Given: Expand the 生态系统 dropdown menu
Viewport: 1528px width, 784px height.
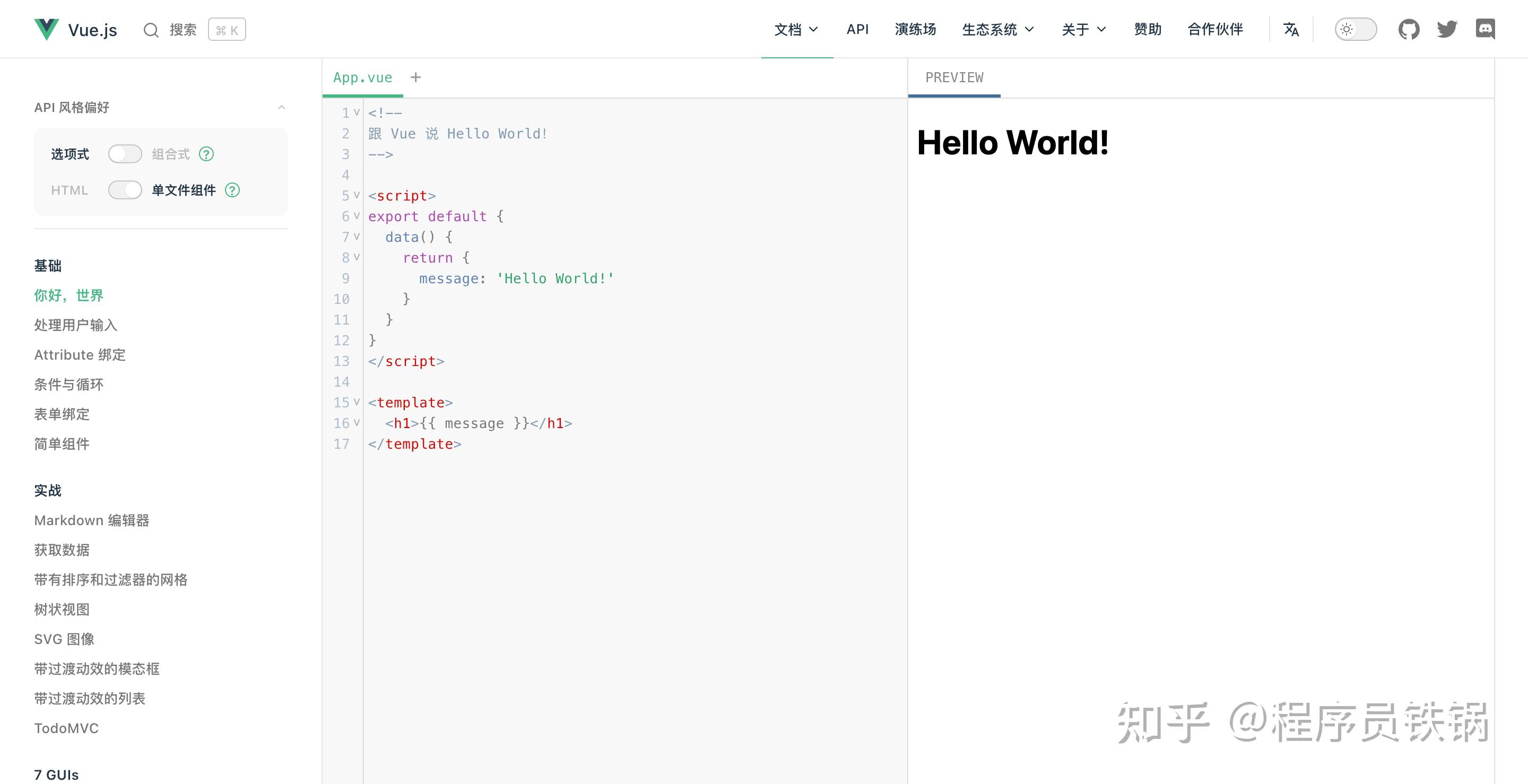Looking at the screenshot, I should pos(997,29).
